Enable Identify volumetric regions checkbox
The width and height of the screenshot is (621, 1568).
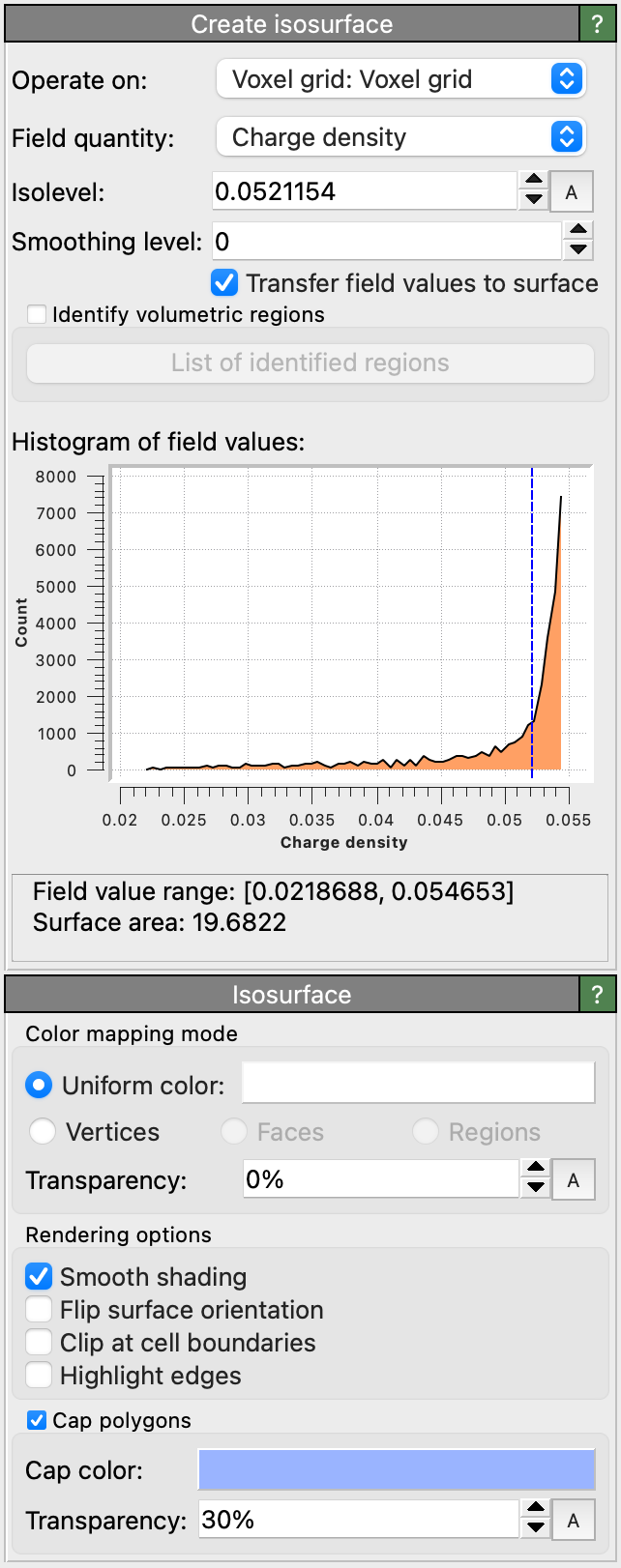37,314
